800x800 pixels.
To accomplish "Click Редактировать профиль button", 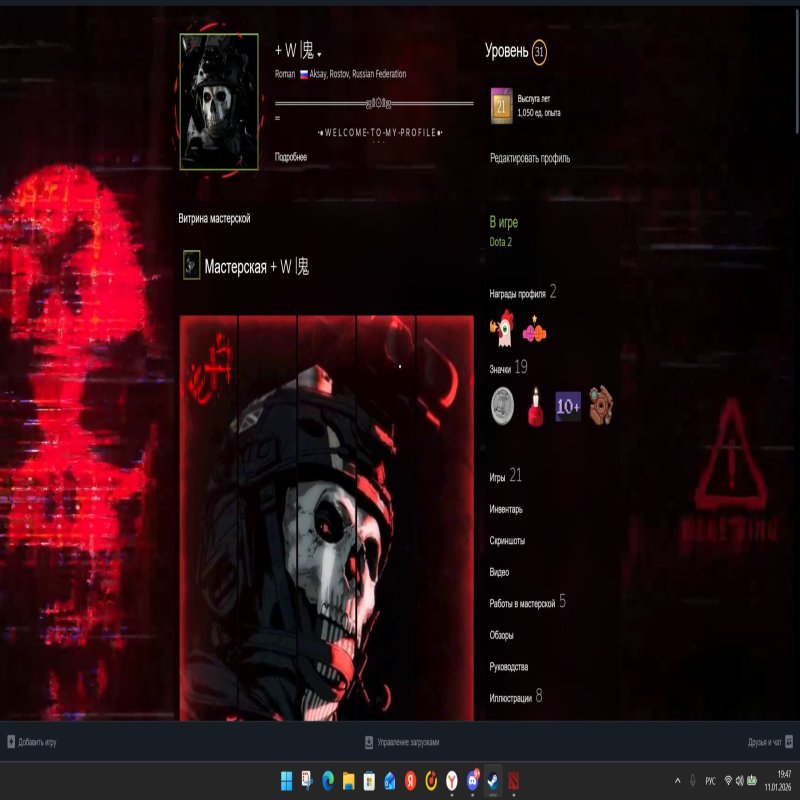I will pos(530,158).
